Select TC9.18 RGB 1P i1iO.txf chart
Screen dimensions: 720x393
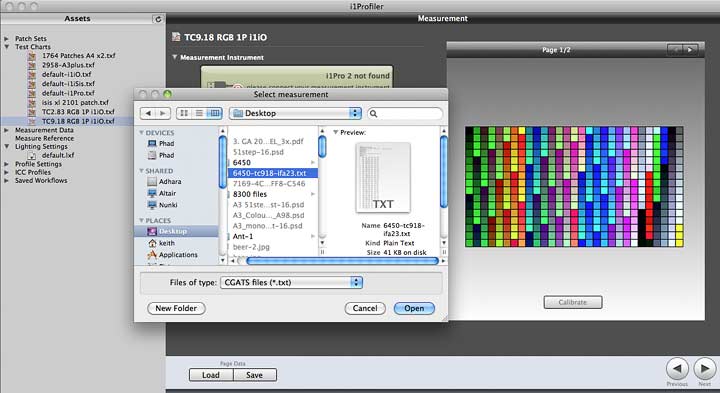78,121
